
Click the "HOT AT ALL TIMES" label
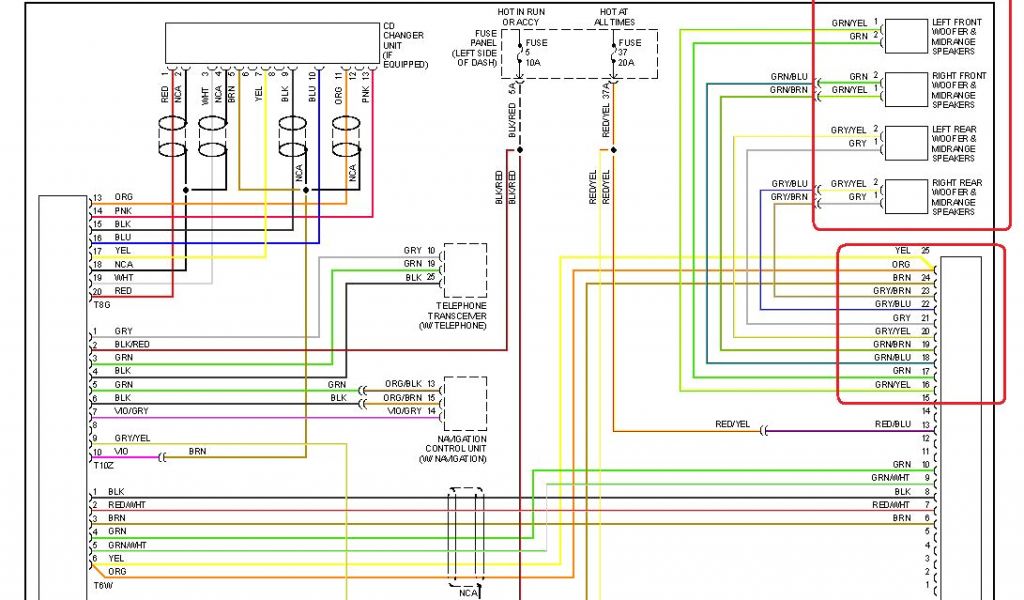click(614, 17)
